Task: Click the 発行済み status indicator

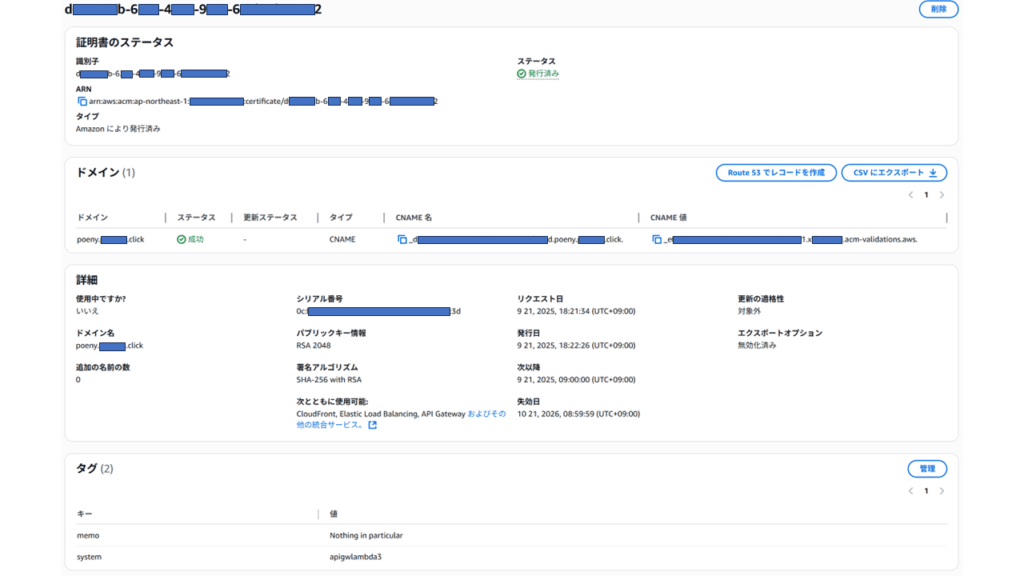Action: (538, 74)
